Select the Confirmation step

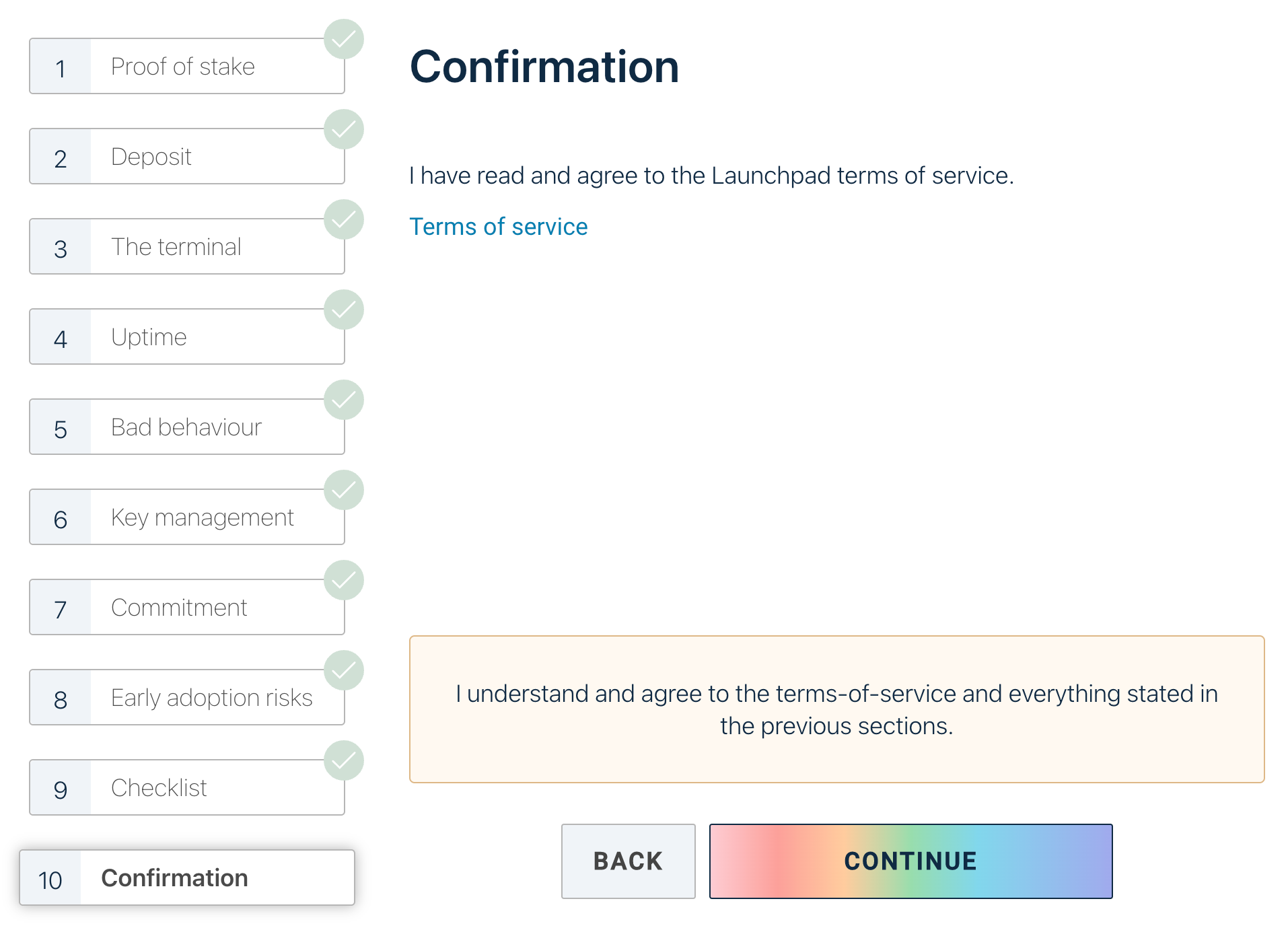point(187,878)
